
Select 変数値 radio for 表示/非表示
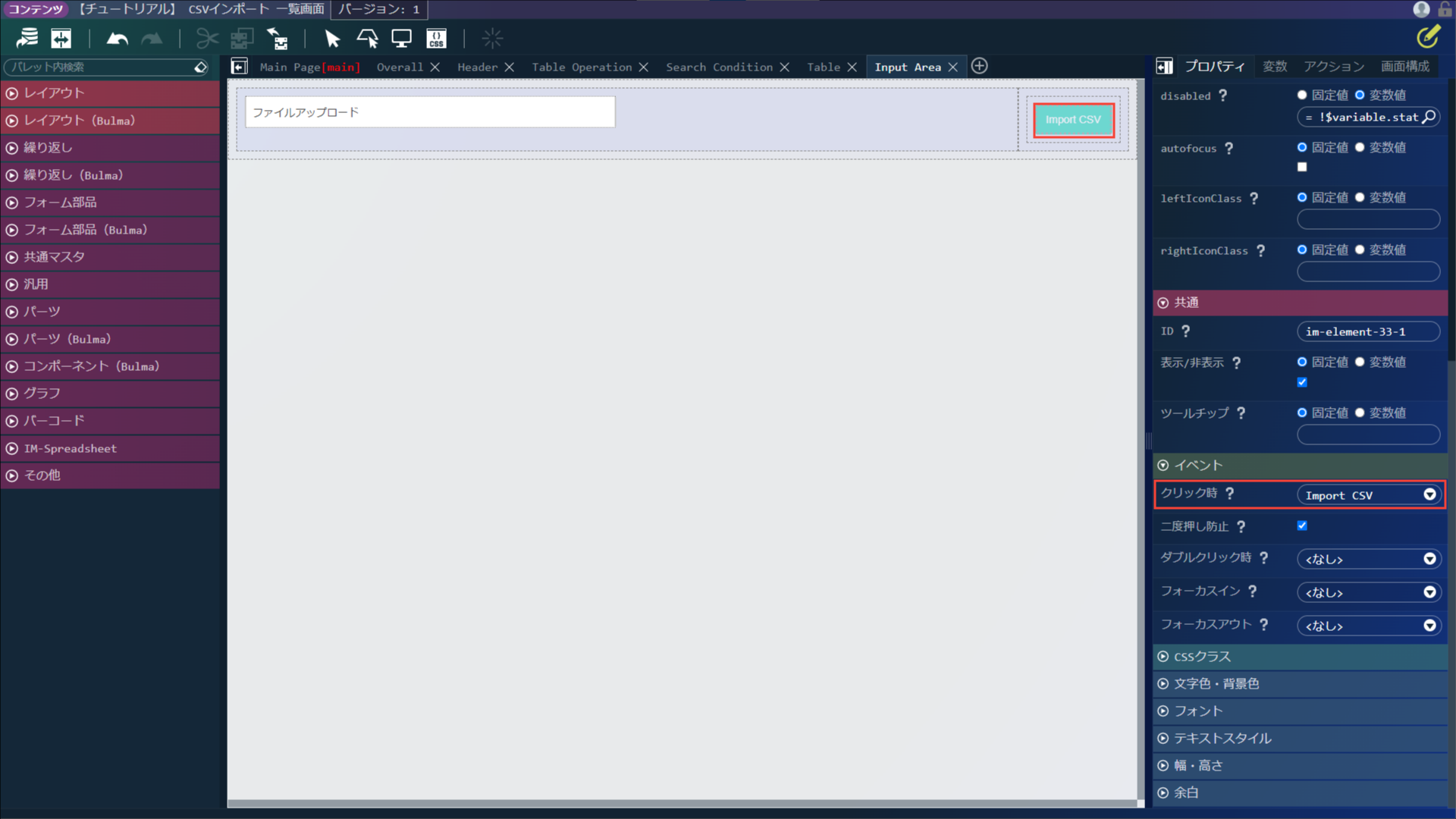[x=1360, y=362]
